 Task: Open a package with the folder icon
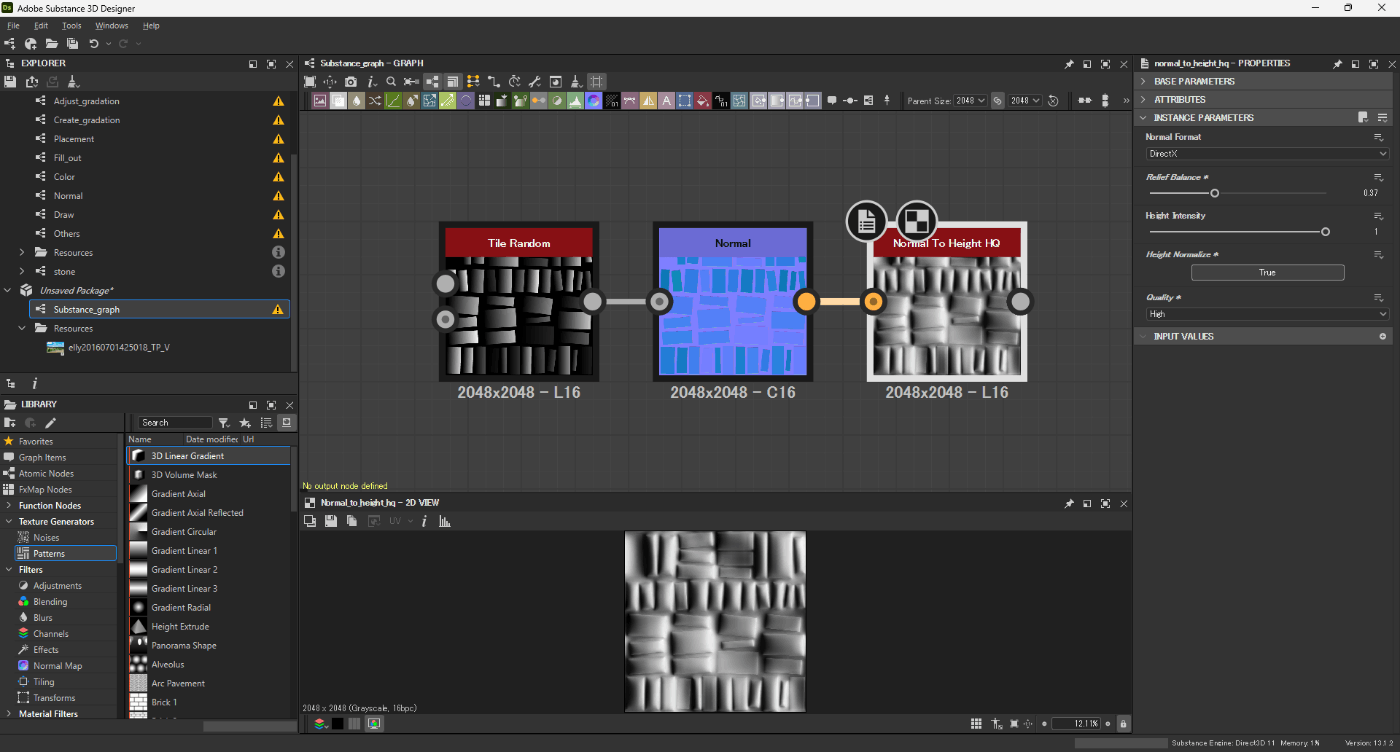(51, 44)
